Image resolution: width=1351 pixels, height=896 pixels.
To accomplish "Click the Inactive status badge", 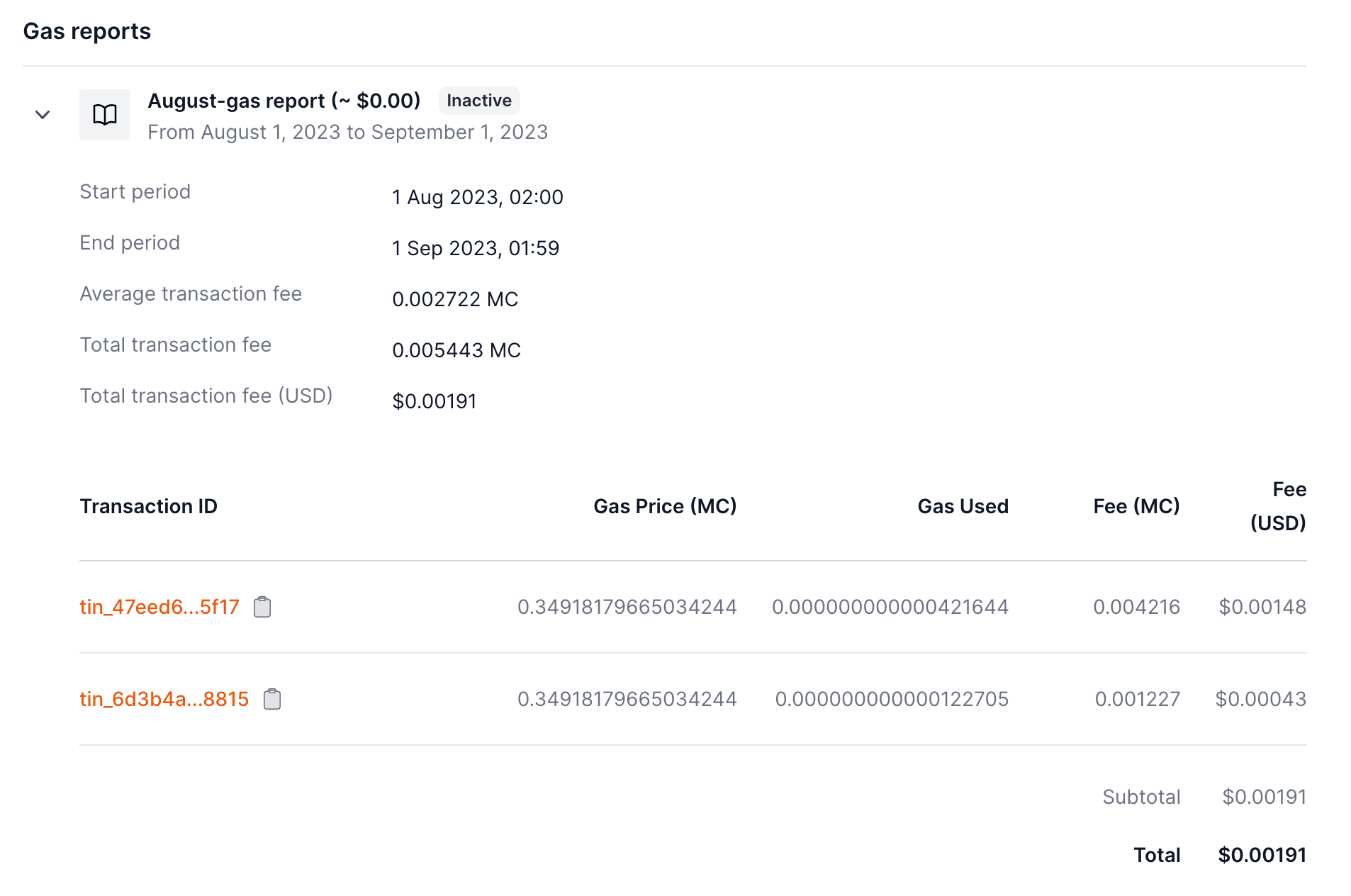I will click(x=479, y=101).
